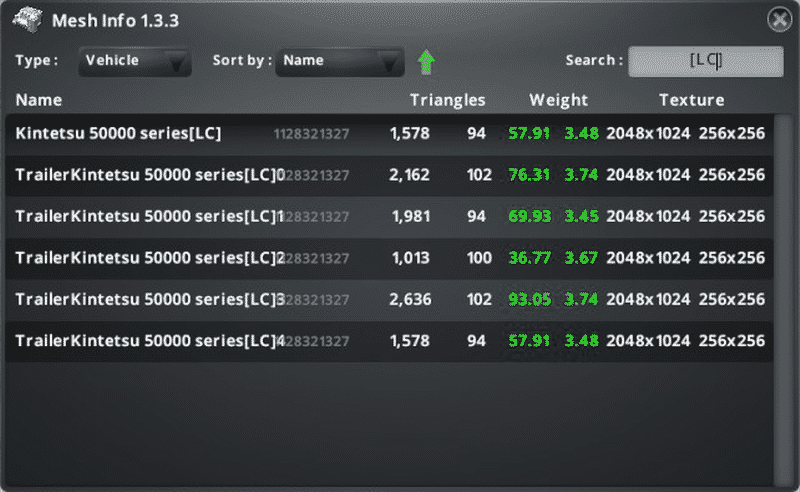Click the Texture column header
800x492 pixels.
pos(691,100)
